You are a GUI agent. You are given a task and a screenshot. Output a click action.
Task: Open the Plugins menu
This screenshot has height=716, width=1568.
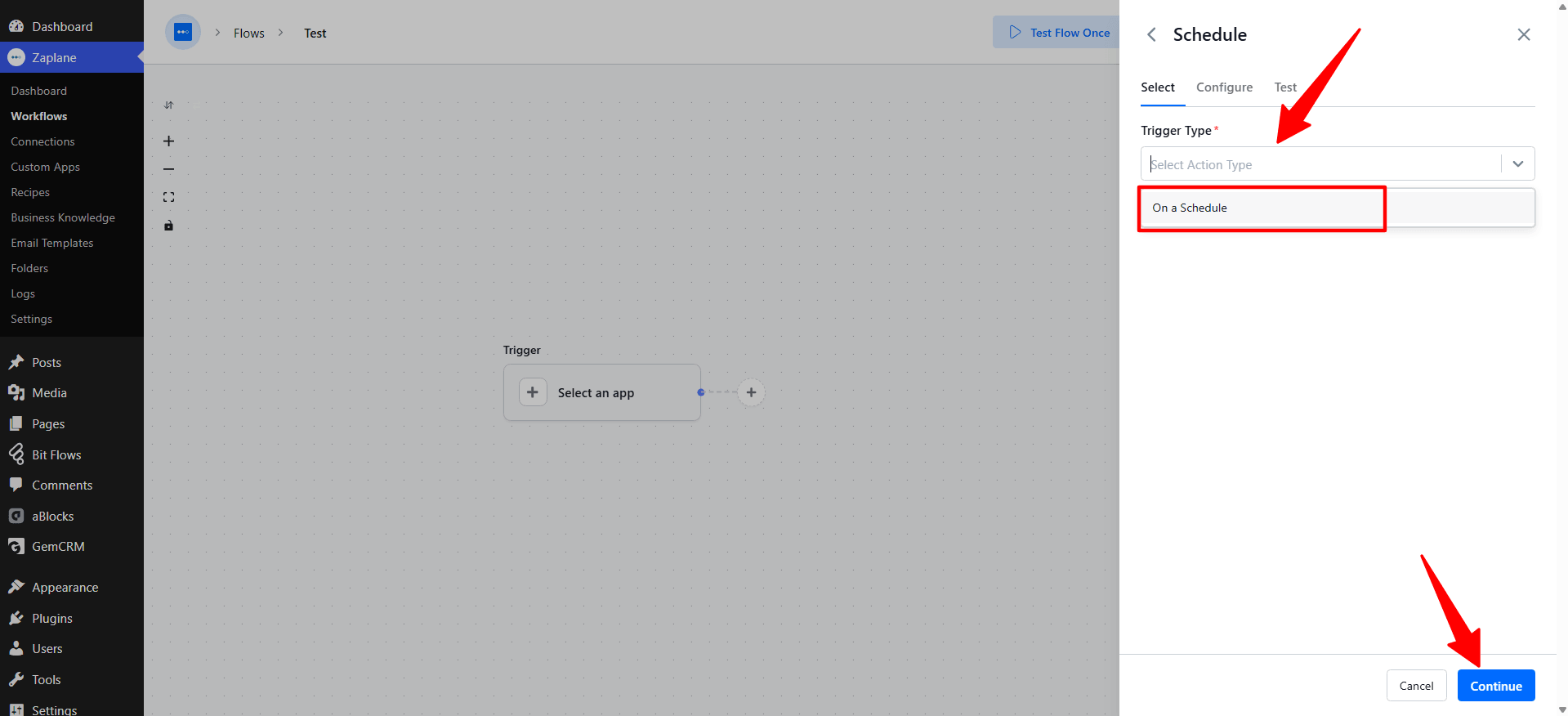(x=72, y=618)
